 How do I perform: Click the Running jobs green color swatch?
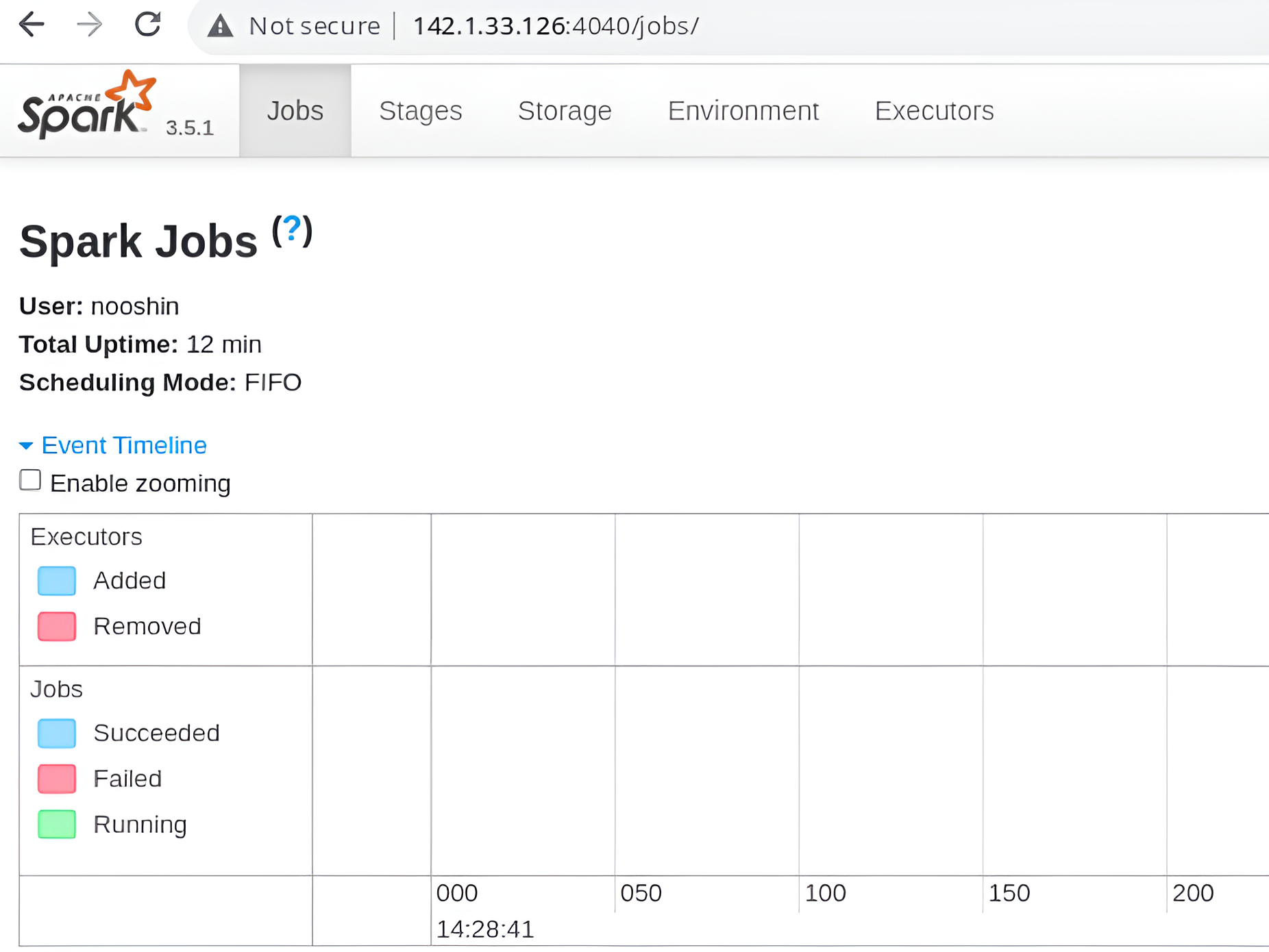56,824
